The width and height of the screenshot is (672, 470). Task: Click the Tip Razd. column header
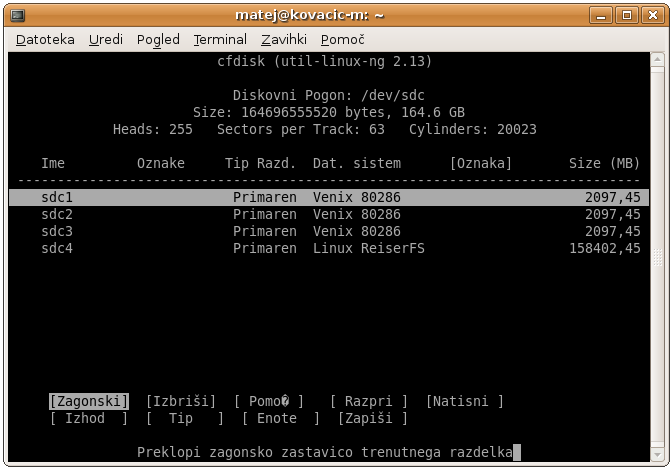coord(261,163)
